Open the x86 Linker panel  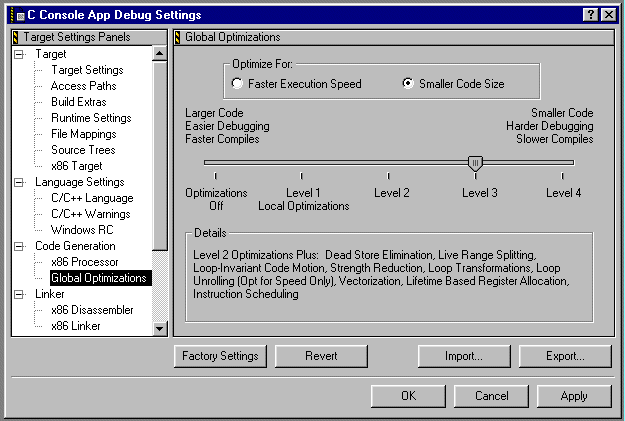(x=76, y=326)
